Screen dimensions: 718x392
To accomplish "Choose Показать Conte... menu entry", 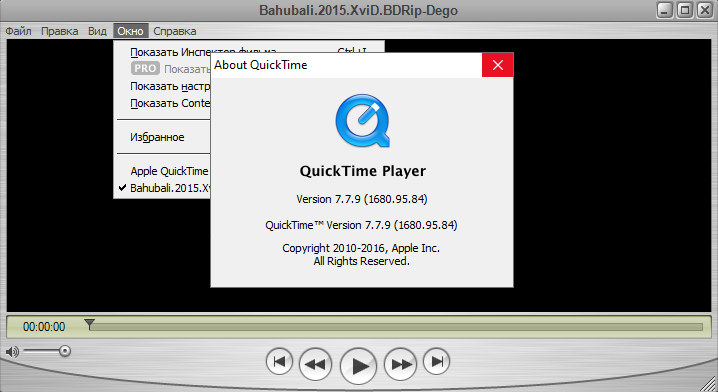I will click(x=163, y=103).
